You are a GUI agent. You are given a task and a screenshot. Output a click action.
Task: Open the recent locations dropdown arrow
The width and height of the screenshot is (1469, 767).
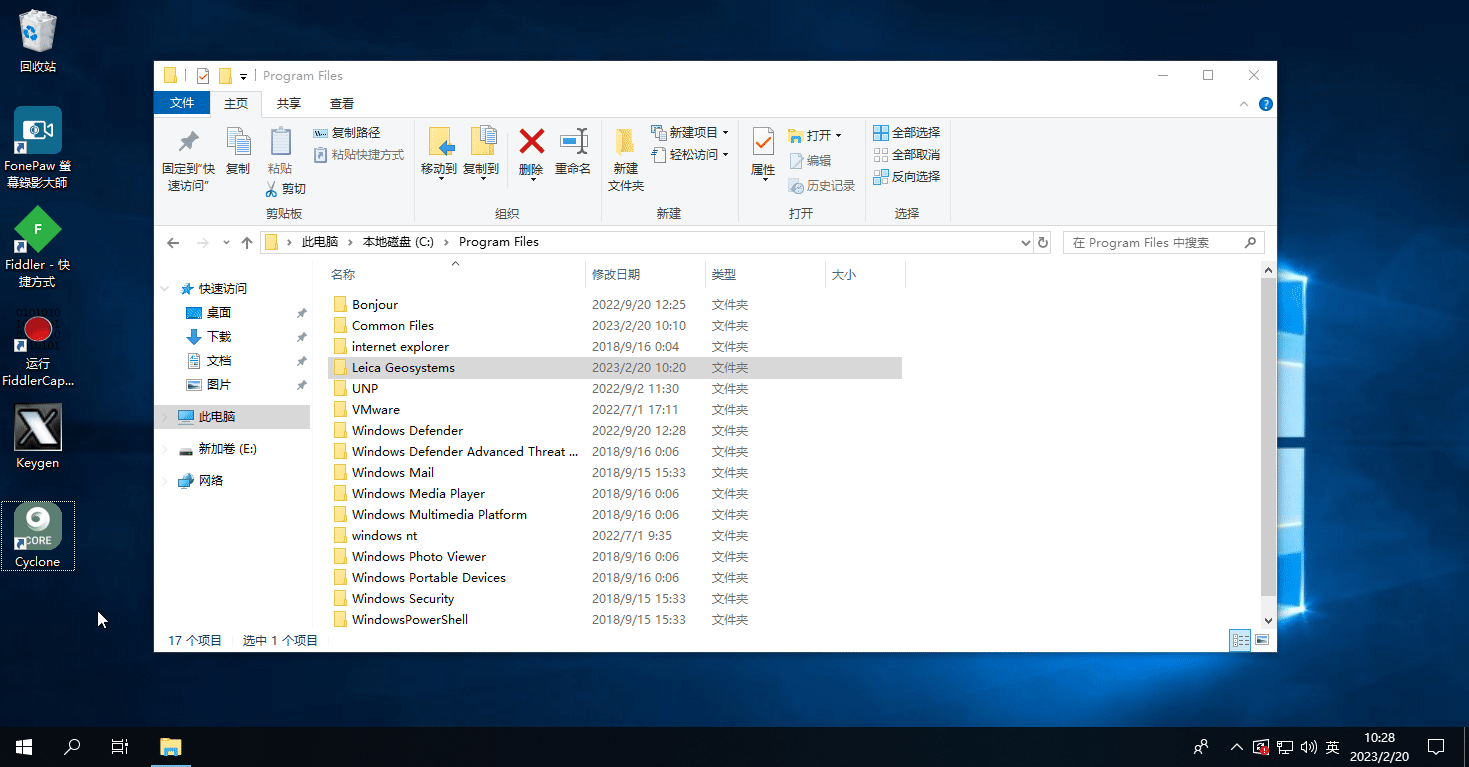226,242
